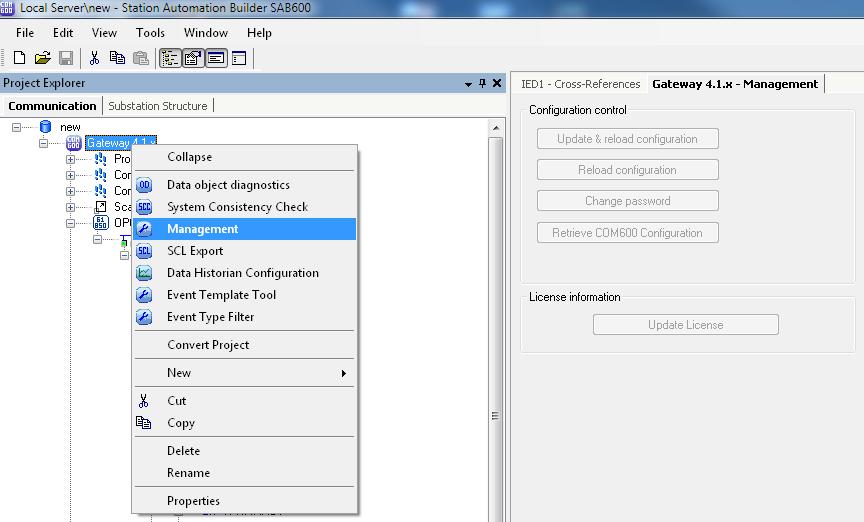This screenshot has width=864, height=522.
Task: Collapse the OPC server tree node
Action: 71,223
